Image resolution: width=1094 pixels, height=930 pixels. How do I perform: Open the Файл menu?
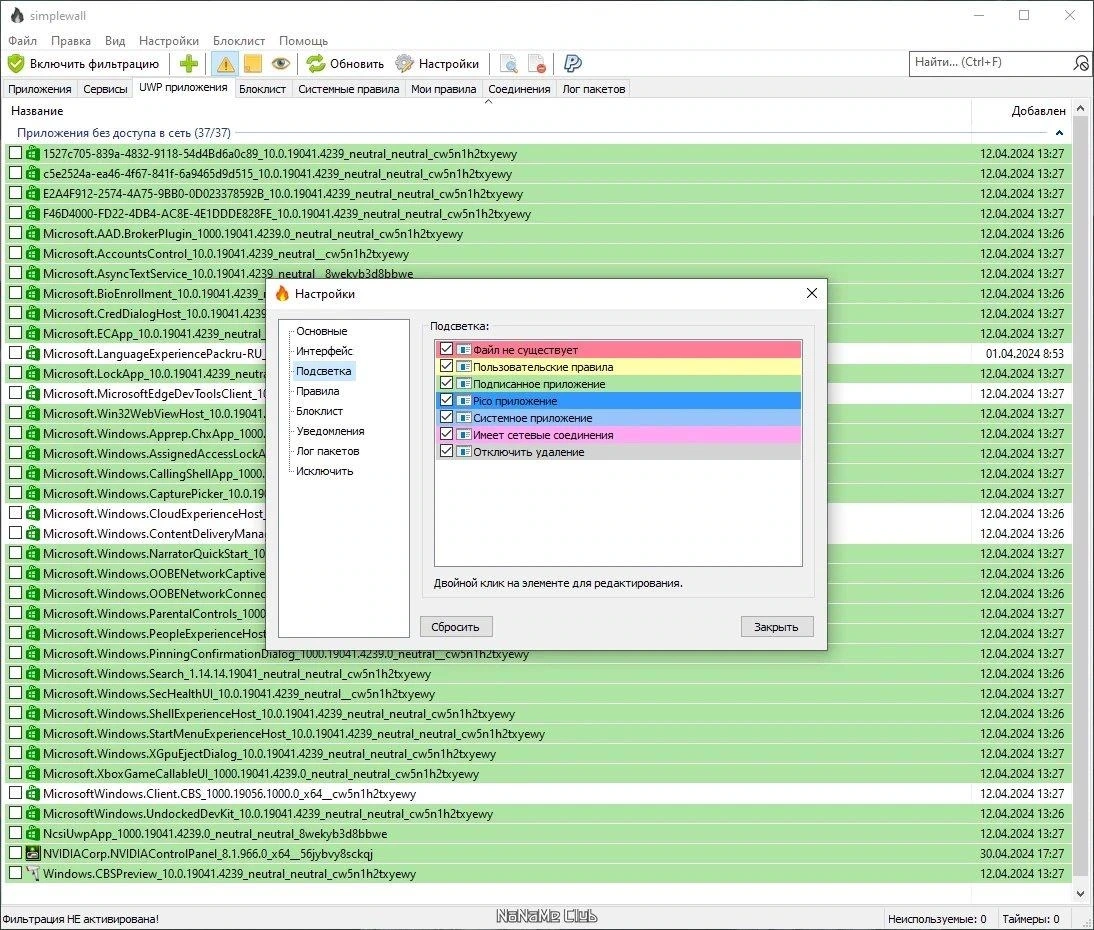point(22,40)
